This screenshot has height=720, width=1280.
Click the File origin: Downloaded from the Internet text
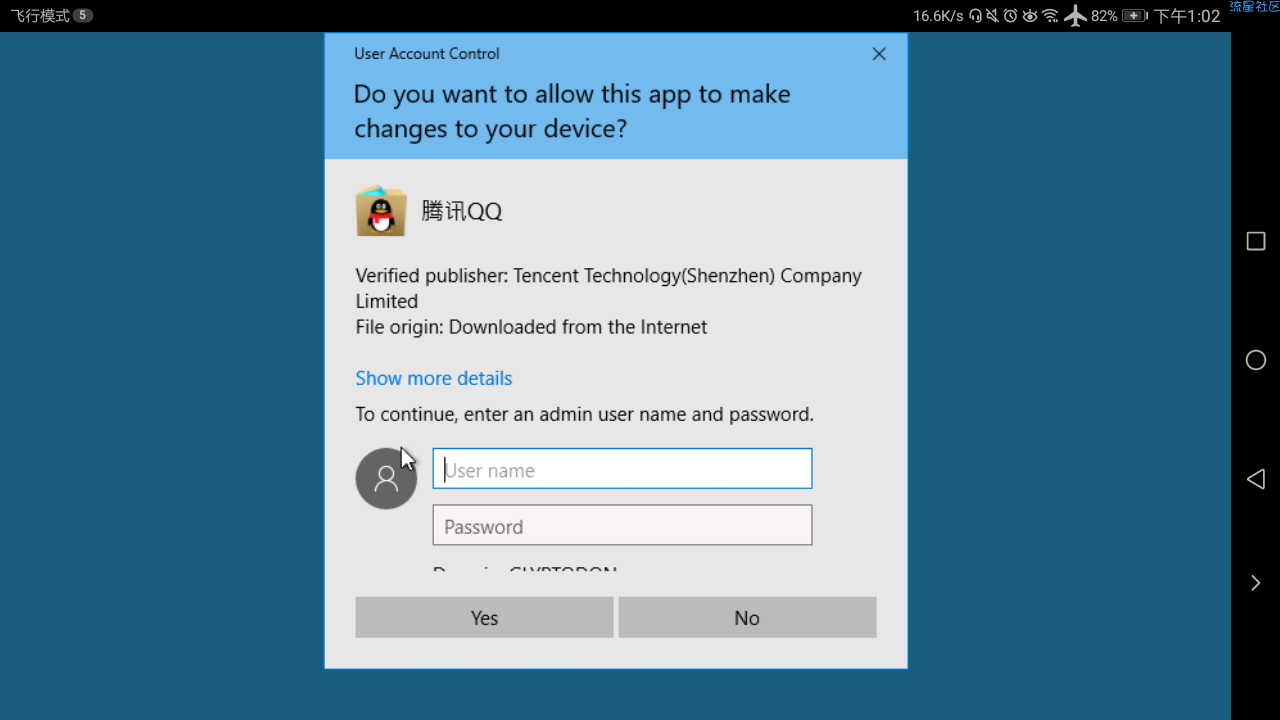(531, 327)
